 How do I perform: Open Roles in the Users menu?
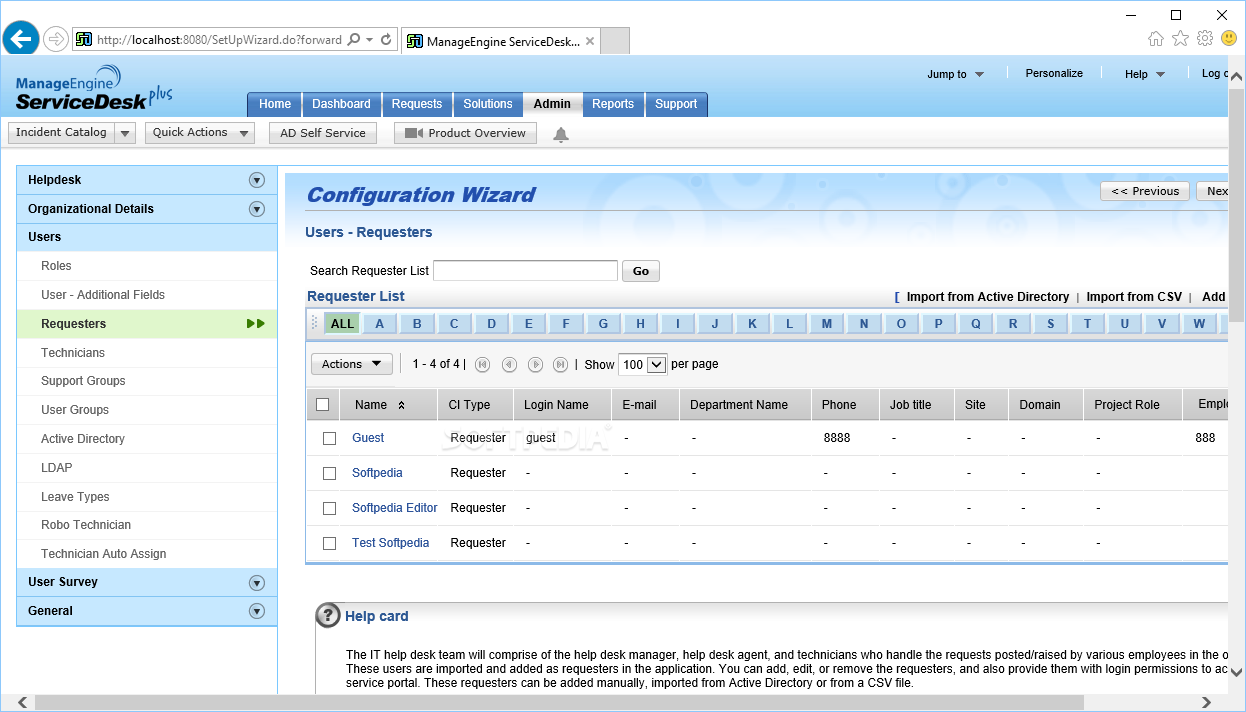pos(56,266)
